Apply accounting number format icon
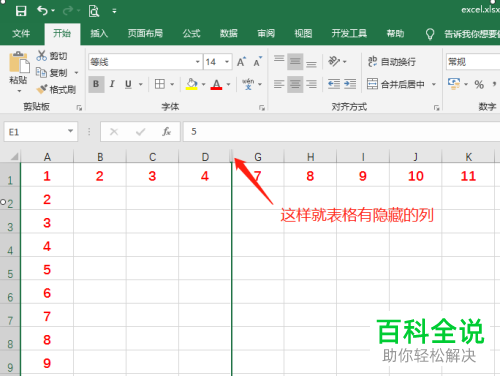500x376 pixels. point(454,84)
